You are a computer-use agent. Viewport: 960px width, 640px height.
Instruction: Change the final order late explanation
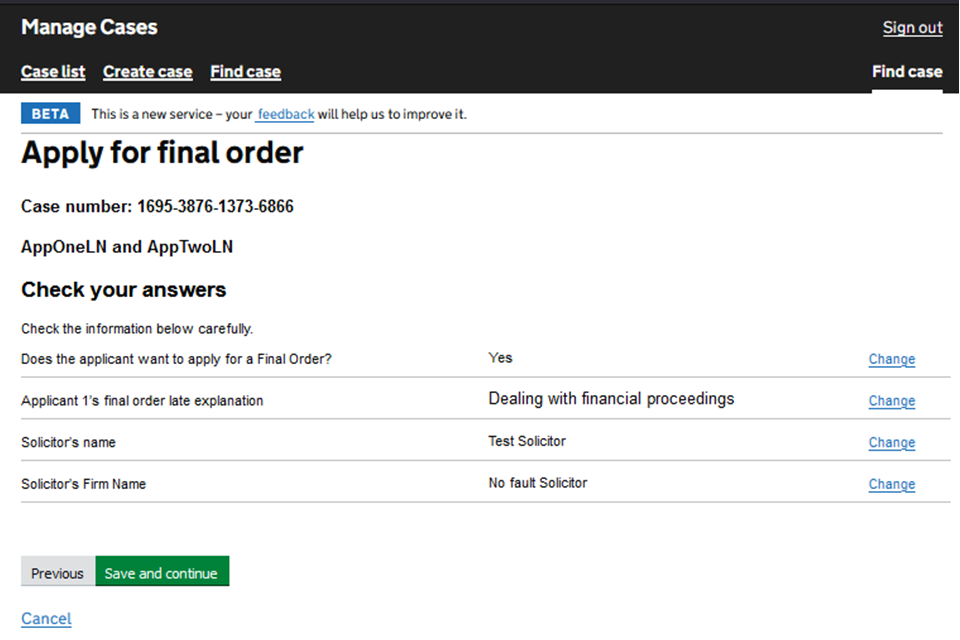(891, 401)
